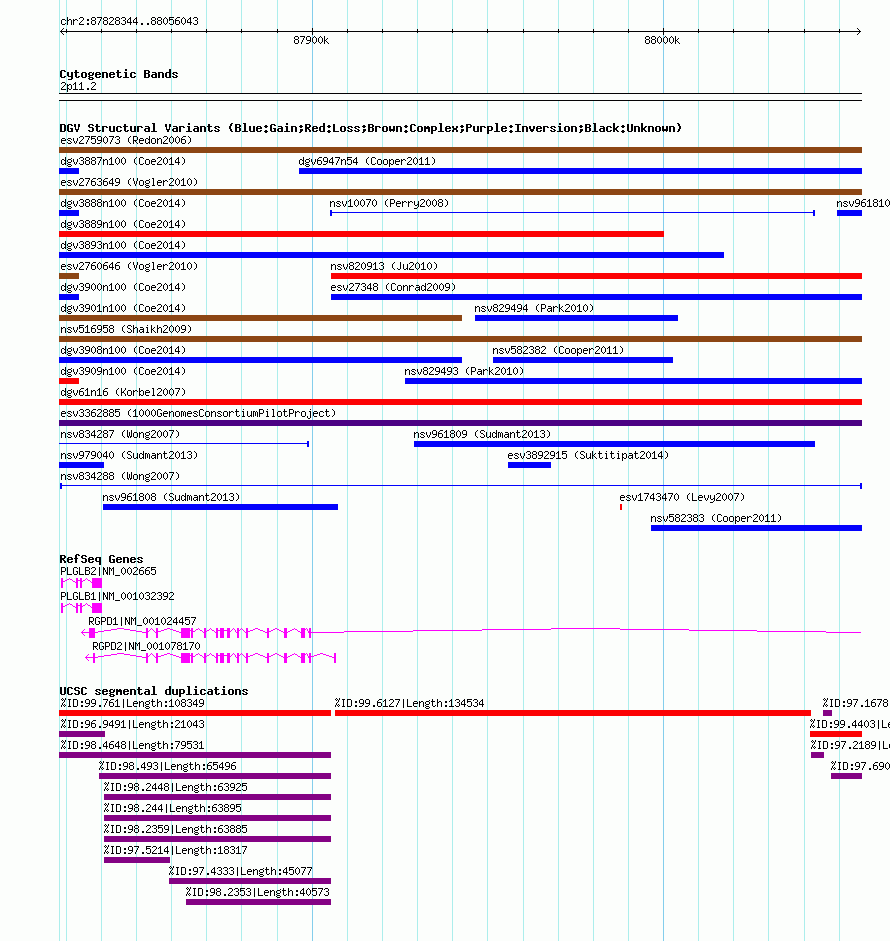Click the RGPD2|NM_001078170 gene label
890x941 pixels.
tap(146, 646)
